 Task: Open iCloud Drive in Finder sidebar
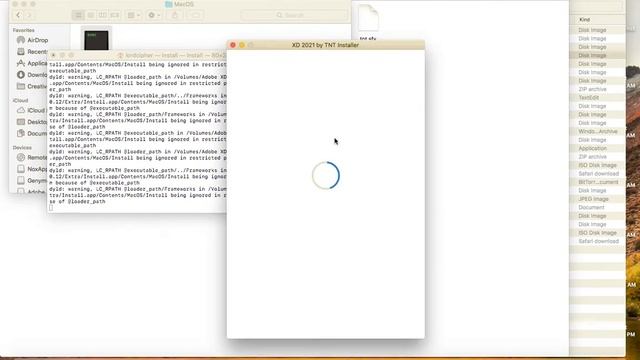[x=32, y=110]
